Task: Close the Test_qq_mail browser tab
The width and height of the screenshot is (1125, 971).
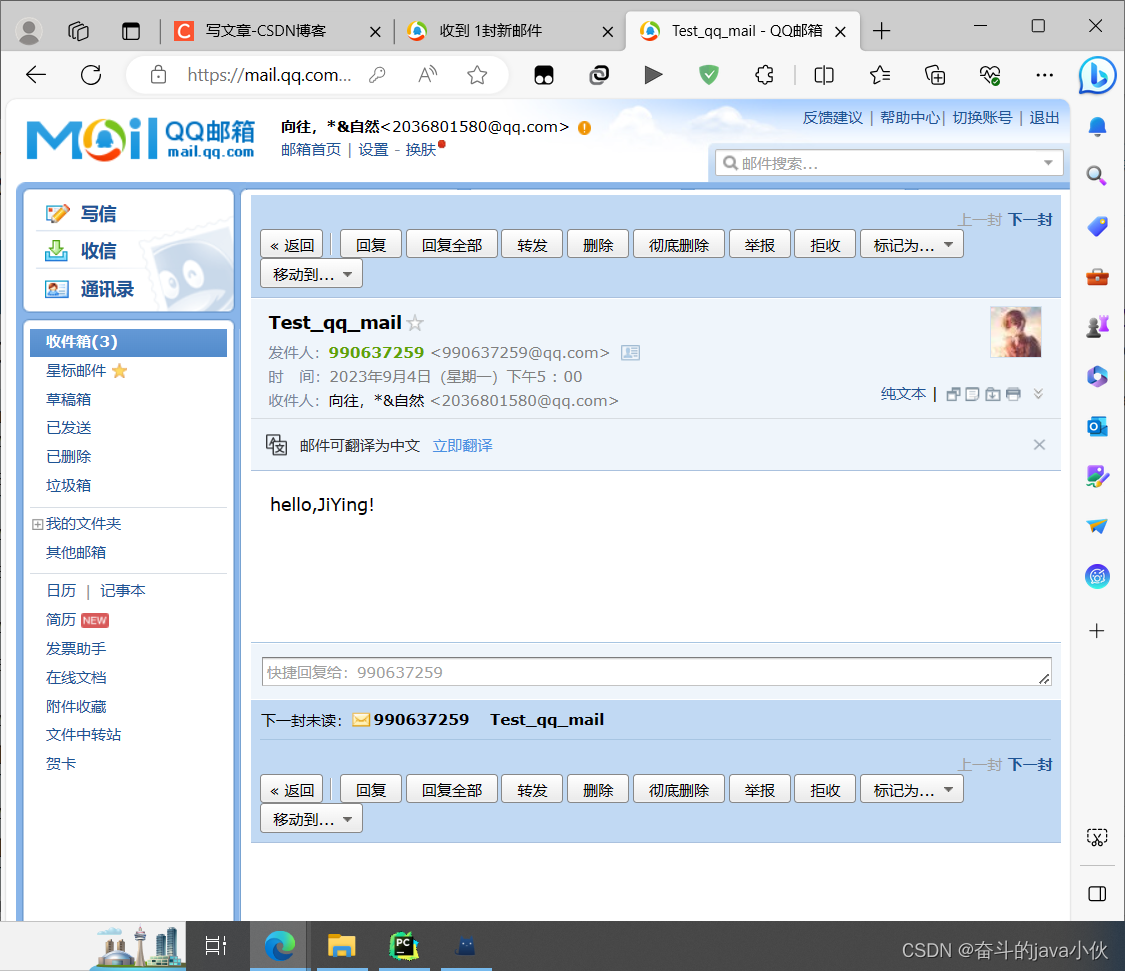Action: [x=840, y=32]
